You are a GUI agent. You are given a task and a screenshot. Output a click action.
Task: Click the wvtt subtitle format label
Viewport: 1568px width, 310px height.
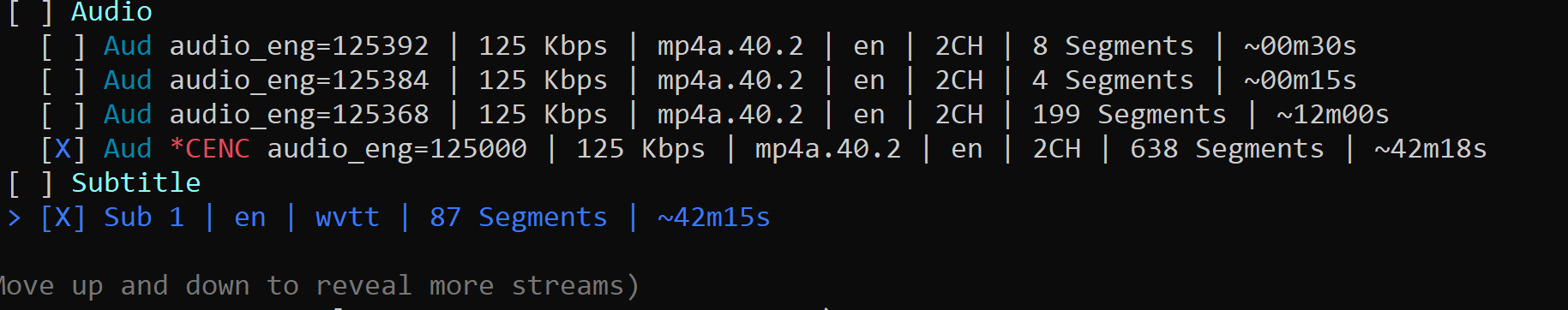point(347,218)
